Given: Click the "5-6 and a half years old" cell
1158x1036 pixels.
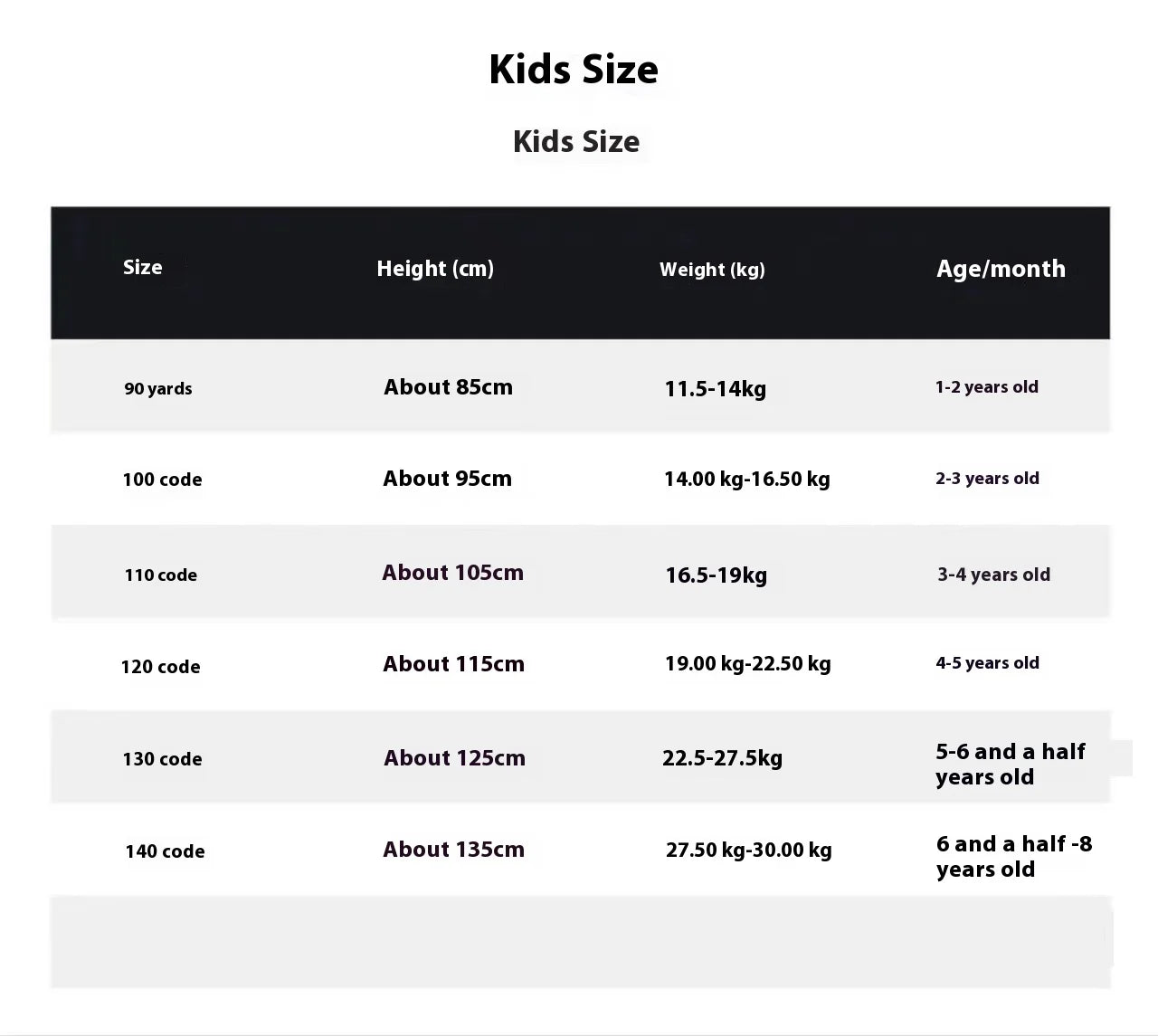Looking at the screenshot, I should [x=1010, y=765].
